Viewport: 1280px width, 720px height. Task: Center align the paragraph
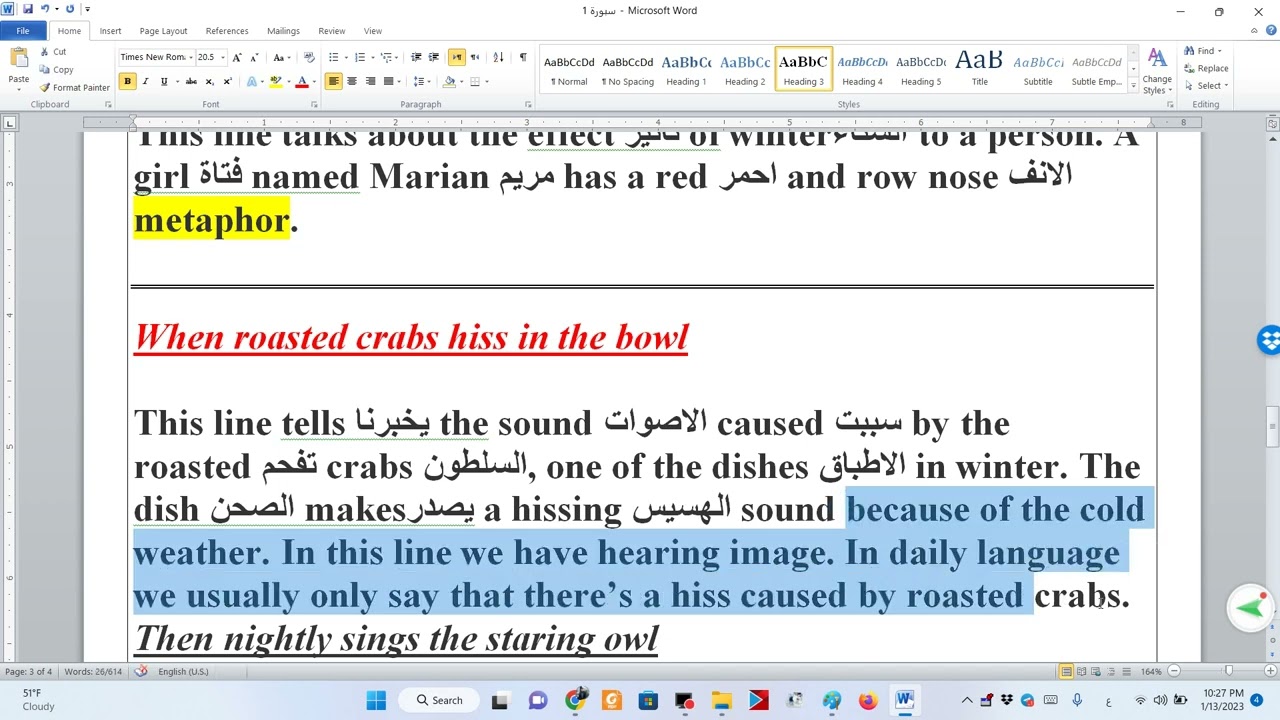click(x=352, y=81)
